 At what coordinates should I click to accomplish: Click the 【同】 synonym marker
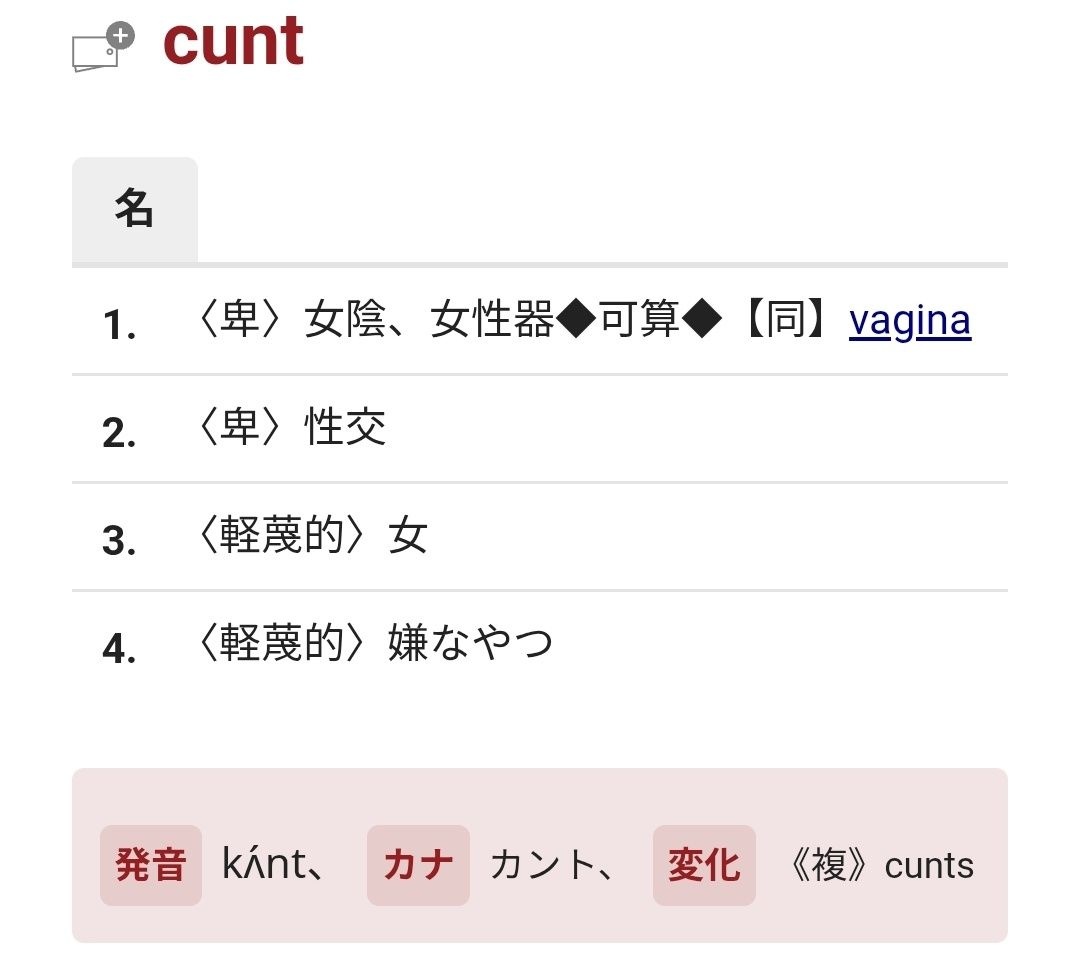(x=786, y=322)
